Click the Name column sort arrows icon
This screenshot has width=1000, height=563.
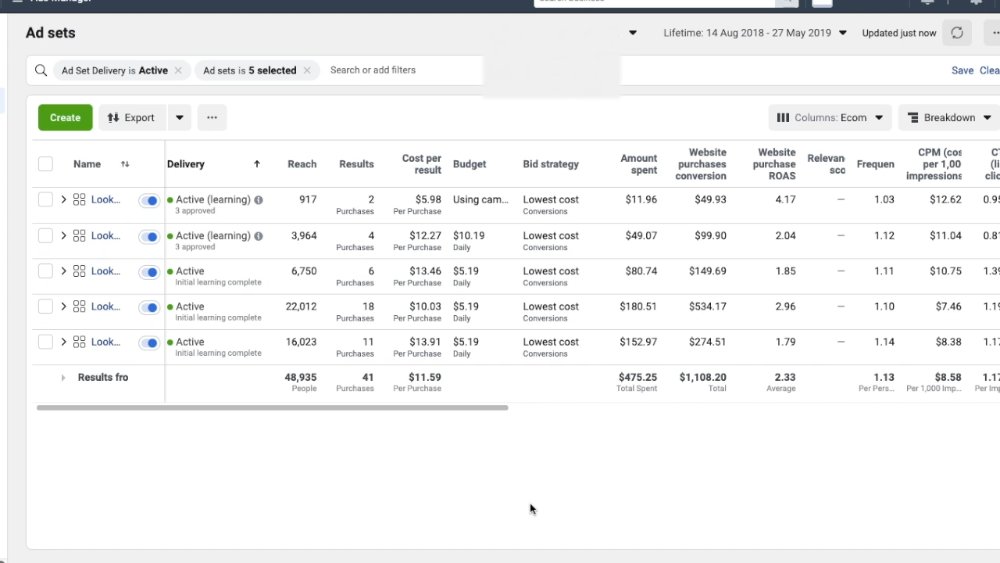(x=125, y=164)
